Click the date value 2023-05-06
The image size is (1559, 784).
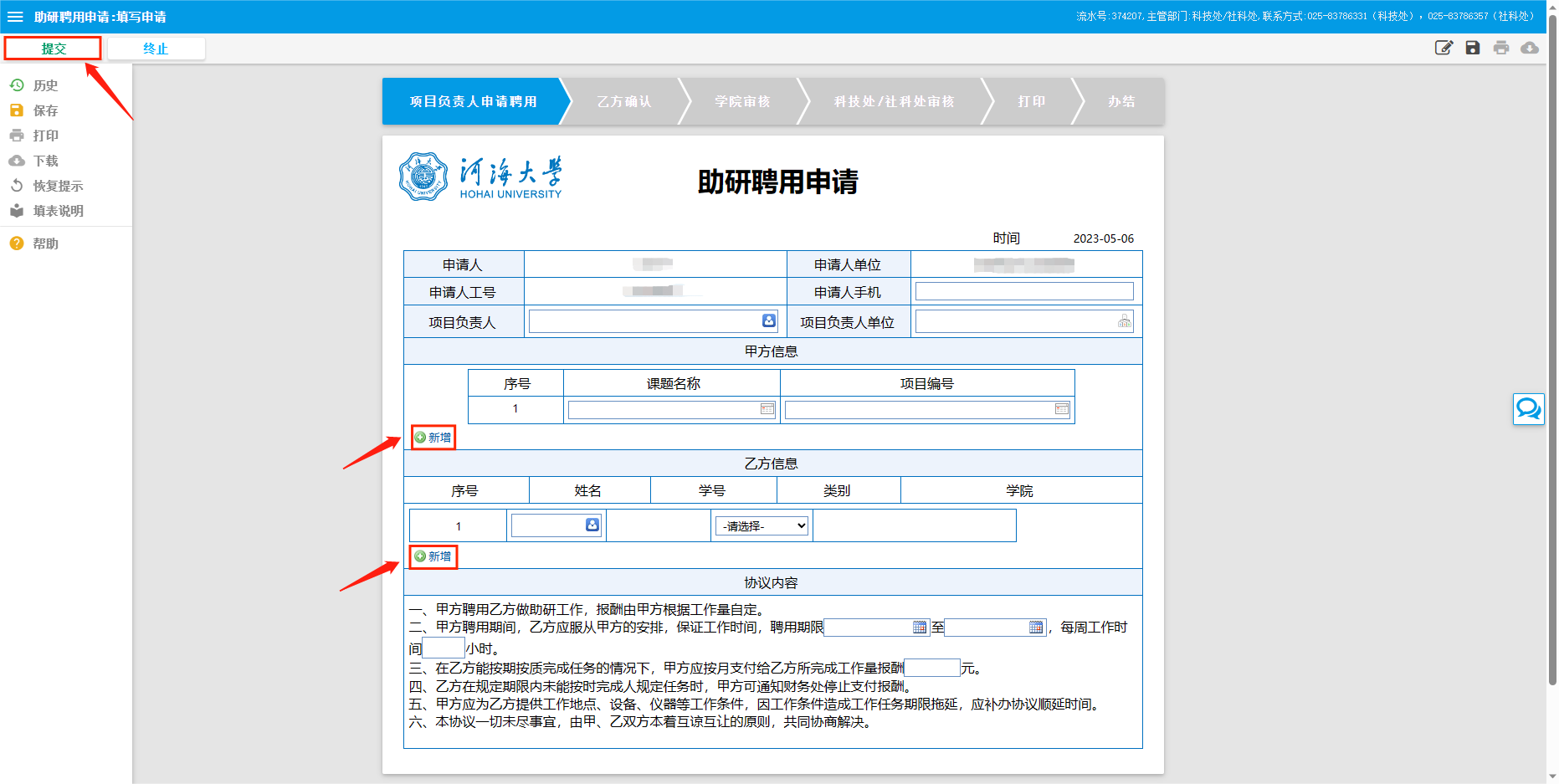coord(1104,238)
